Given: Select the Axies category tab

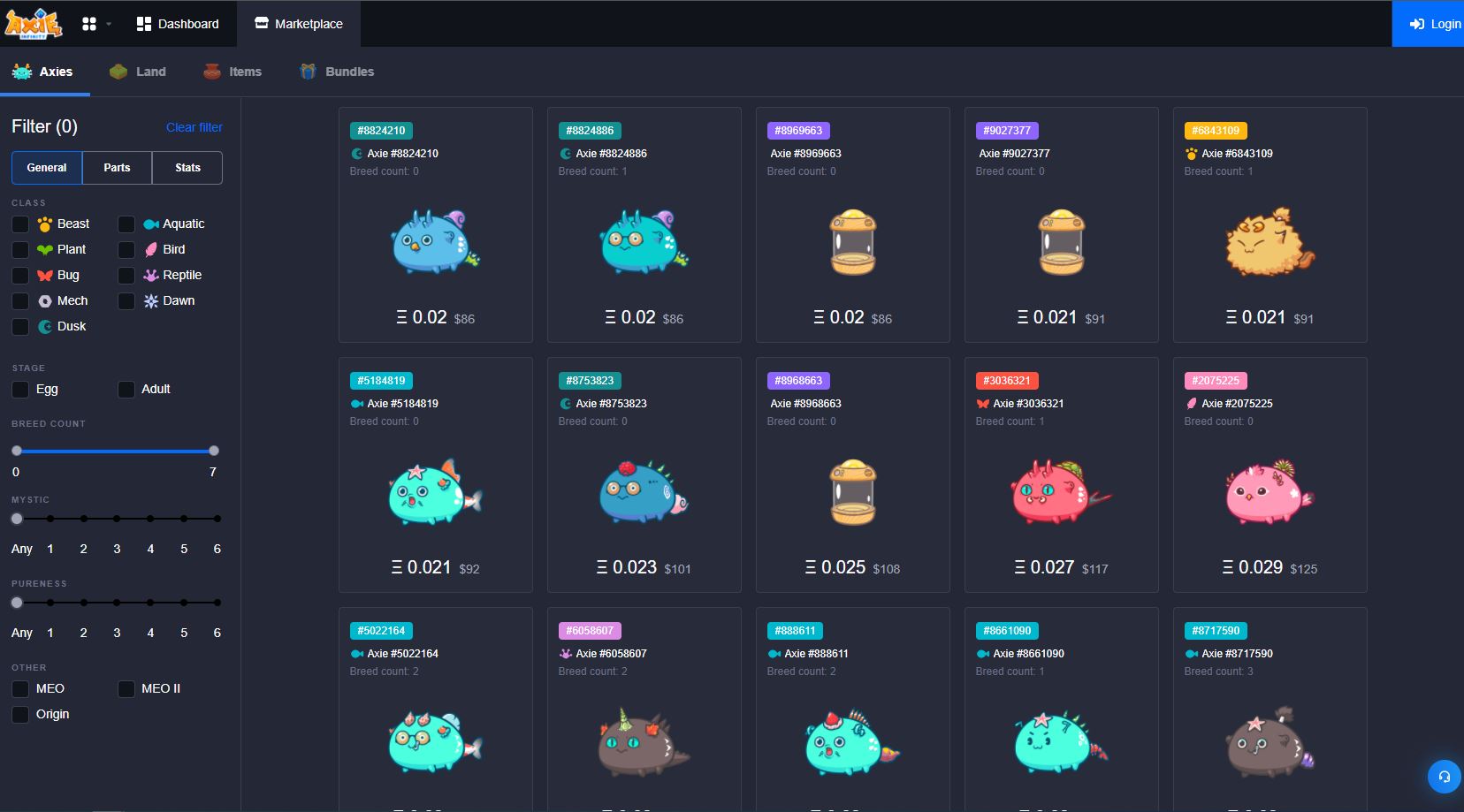Looking at the screenshot, I should 43,72.
